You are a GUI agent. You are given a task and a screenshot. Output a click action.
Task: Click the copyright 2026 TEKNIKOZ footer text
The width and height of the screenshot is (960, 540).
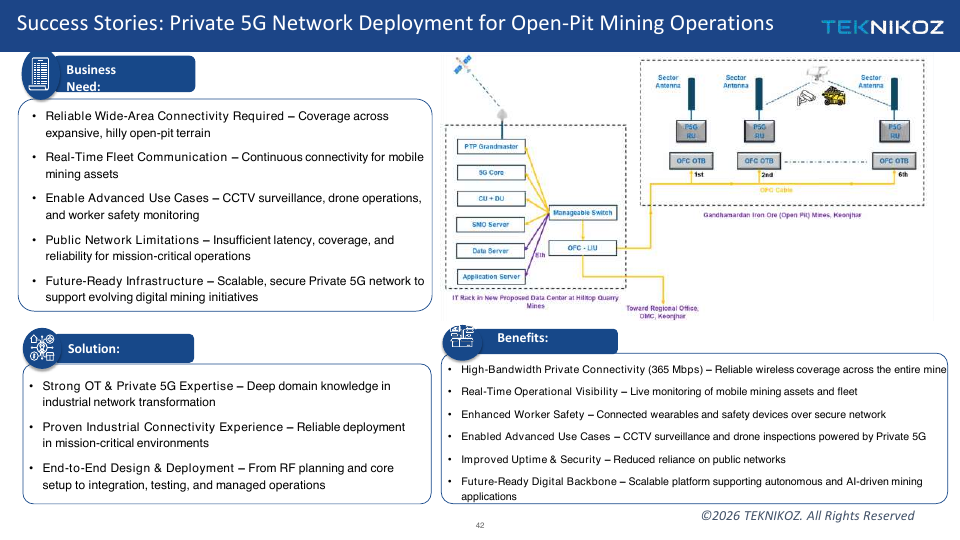(x=808, y=516)
